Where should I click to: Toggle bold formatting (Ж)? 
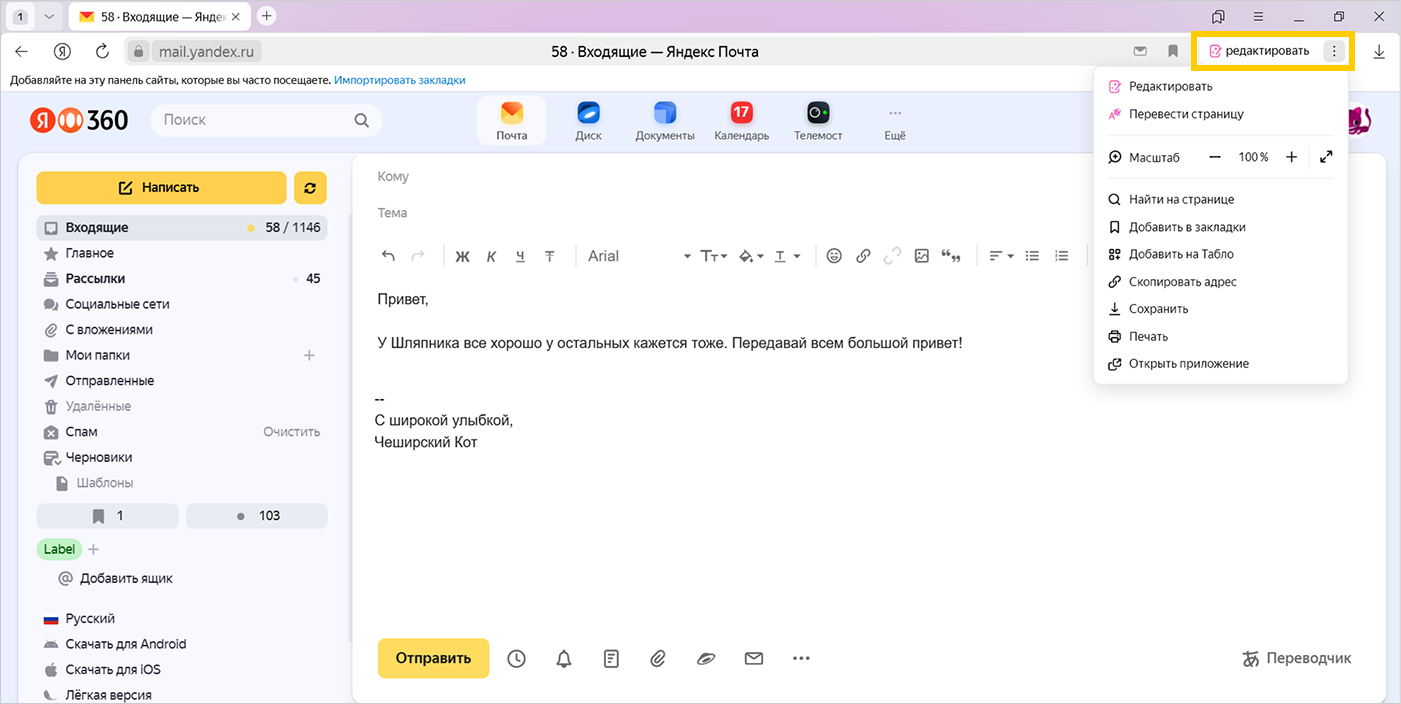coord(462,257)
